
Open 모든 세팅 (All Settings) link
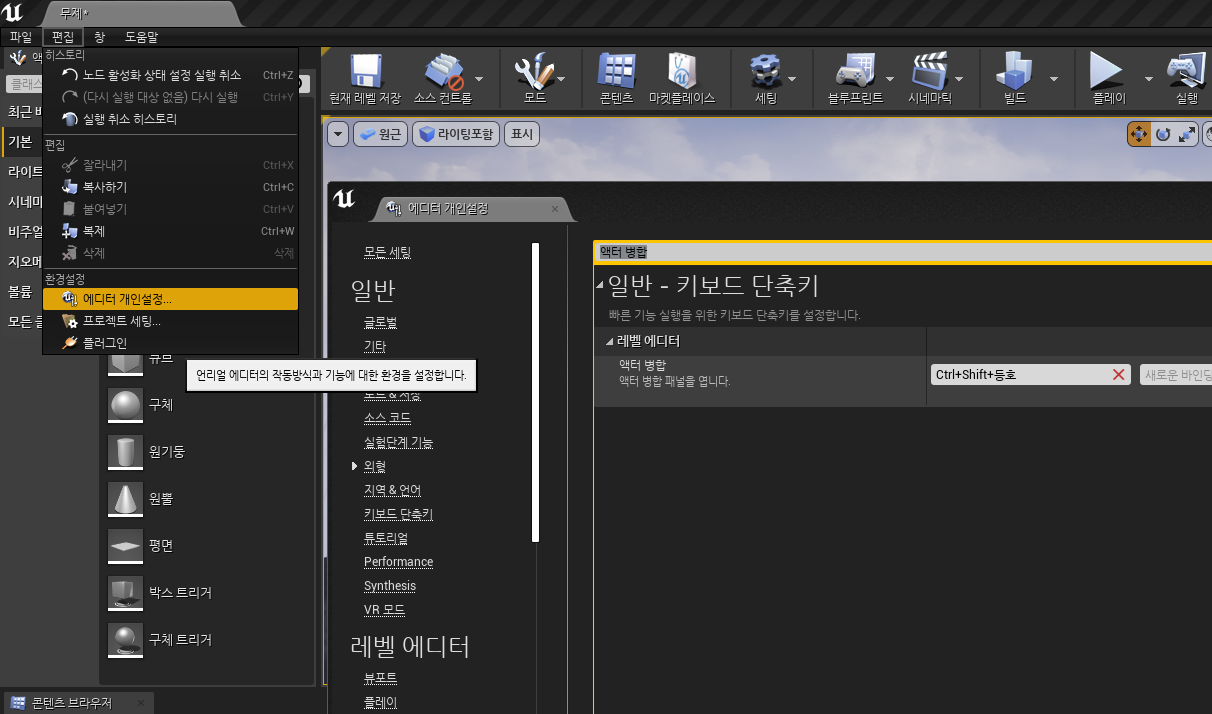tap(387, 252)
